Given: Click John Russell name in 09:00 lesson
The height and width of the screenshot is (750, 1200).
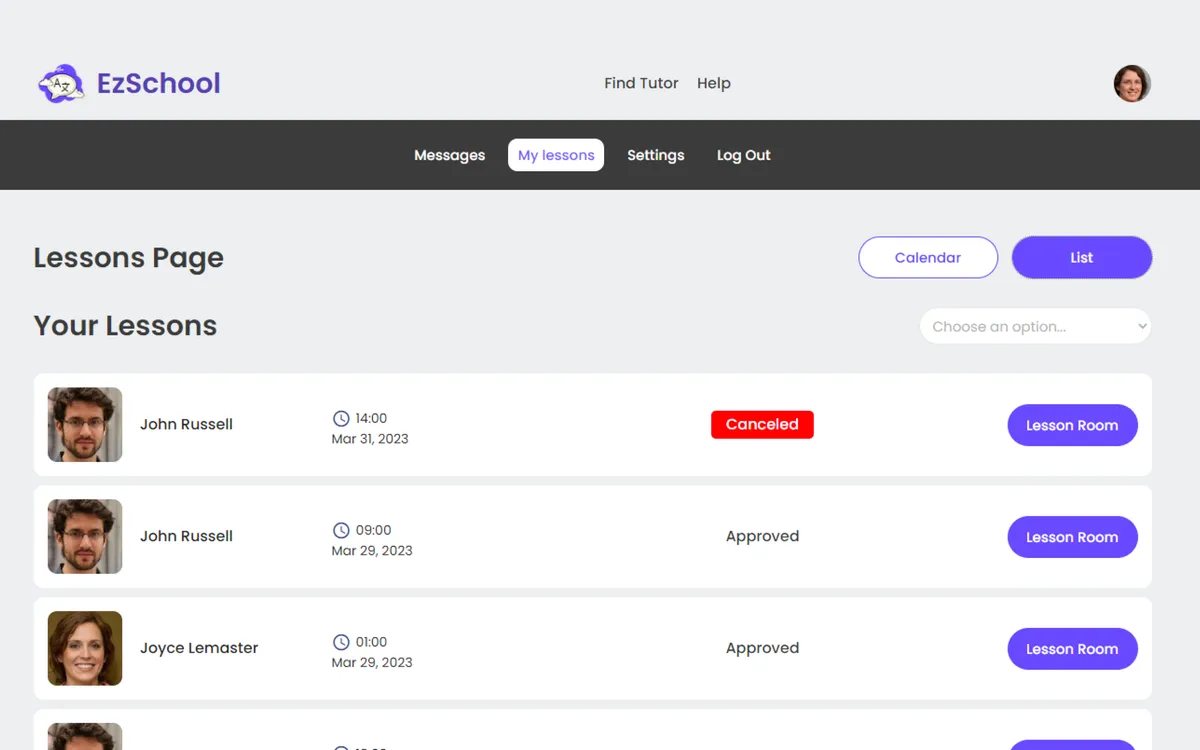Looking at the screenshot, I should coord(186,536).
